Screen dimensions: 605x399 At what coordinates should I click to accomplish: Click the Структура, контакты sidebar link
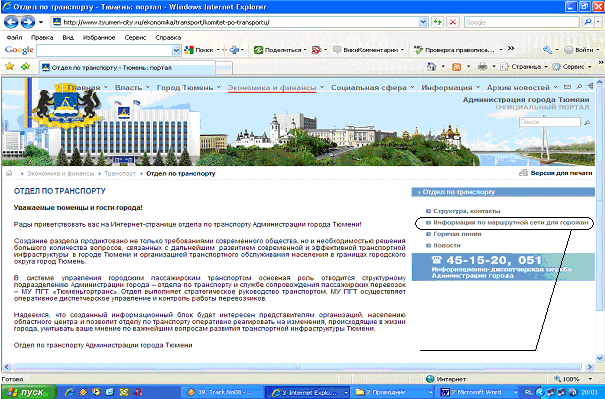click(x=466, y=211)
